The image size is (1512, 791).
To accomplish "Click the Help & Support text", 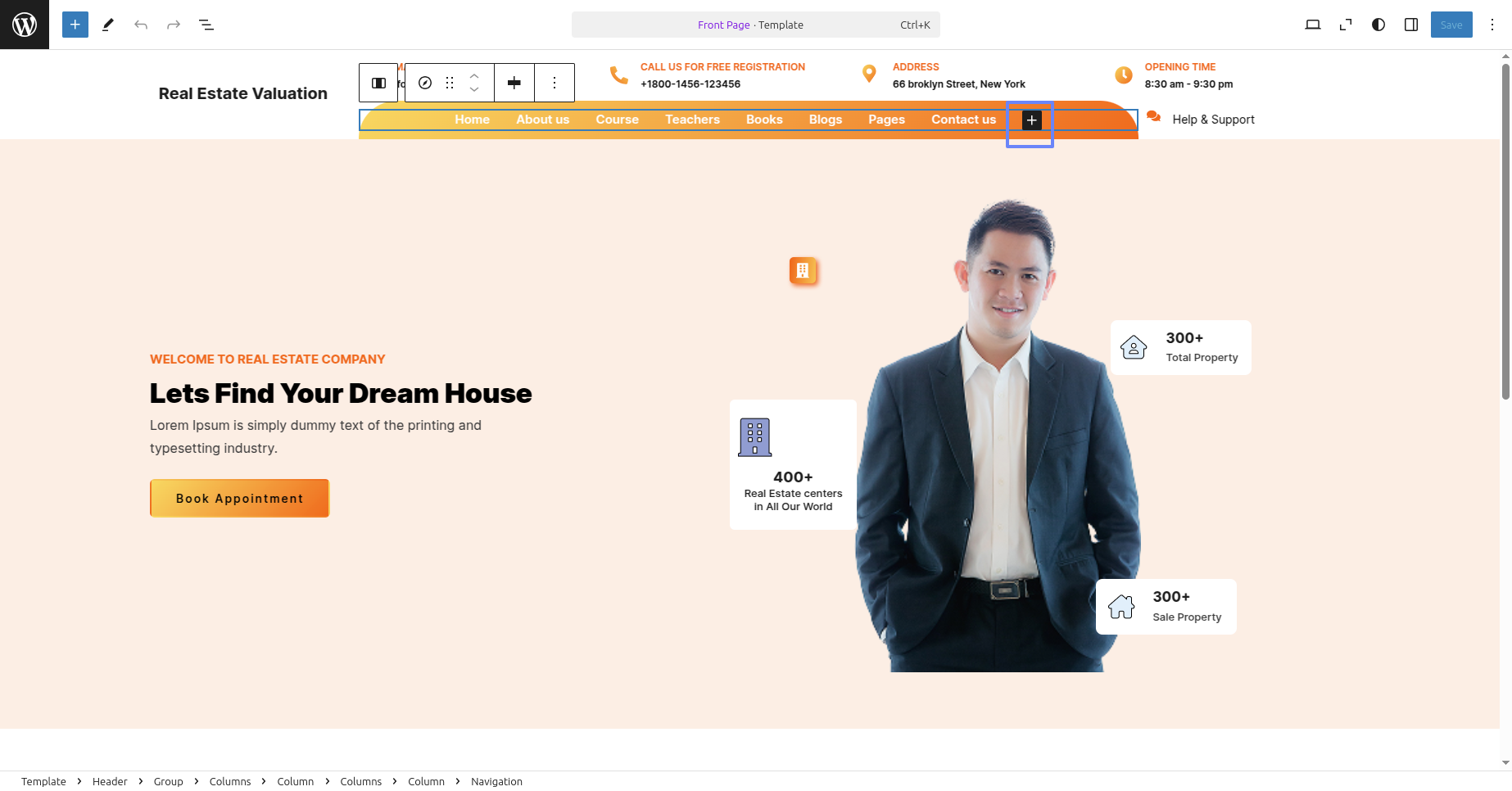I will pyautogui.click(x=1213, y=120).
